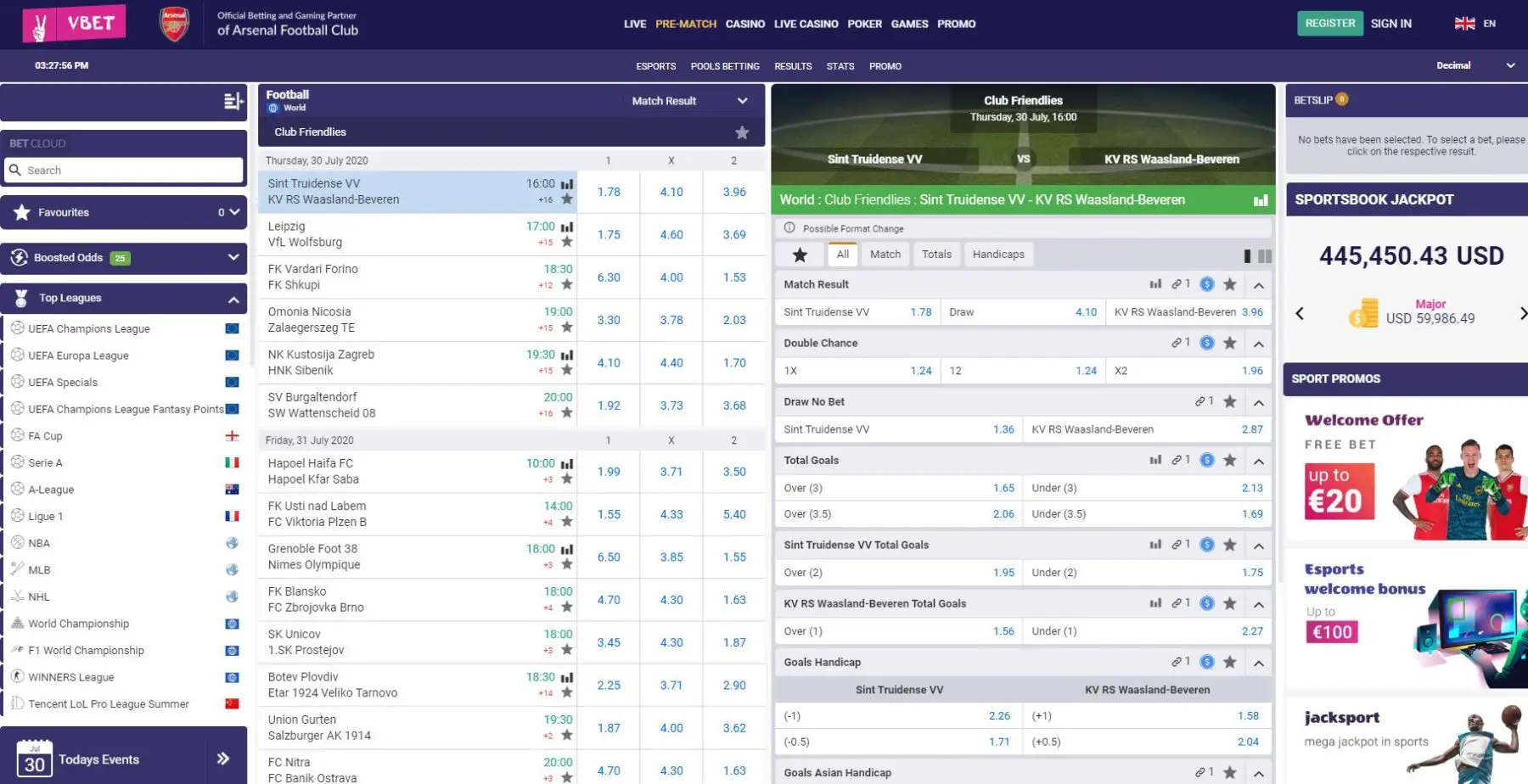Show next jackpot with right arrow

(1522, 313)
